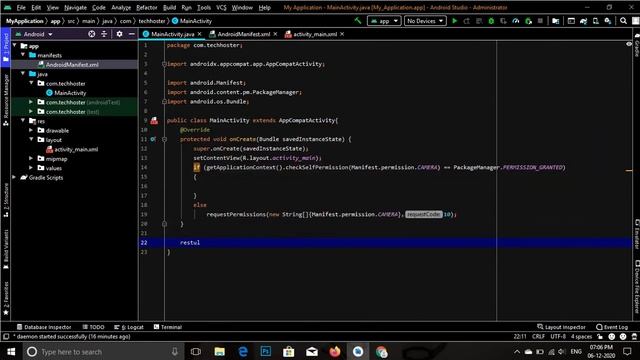
Task: Open the AVD Manager device icon
Action: point(596,21)
